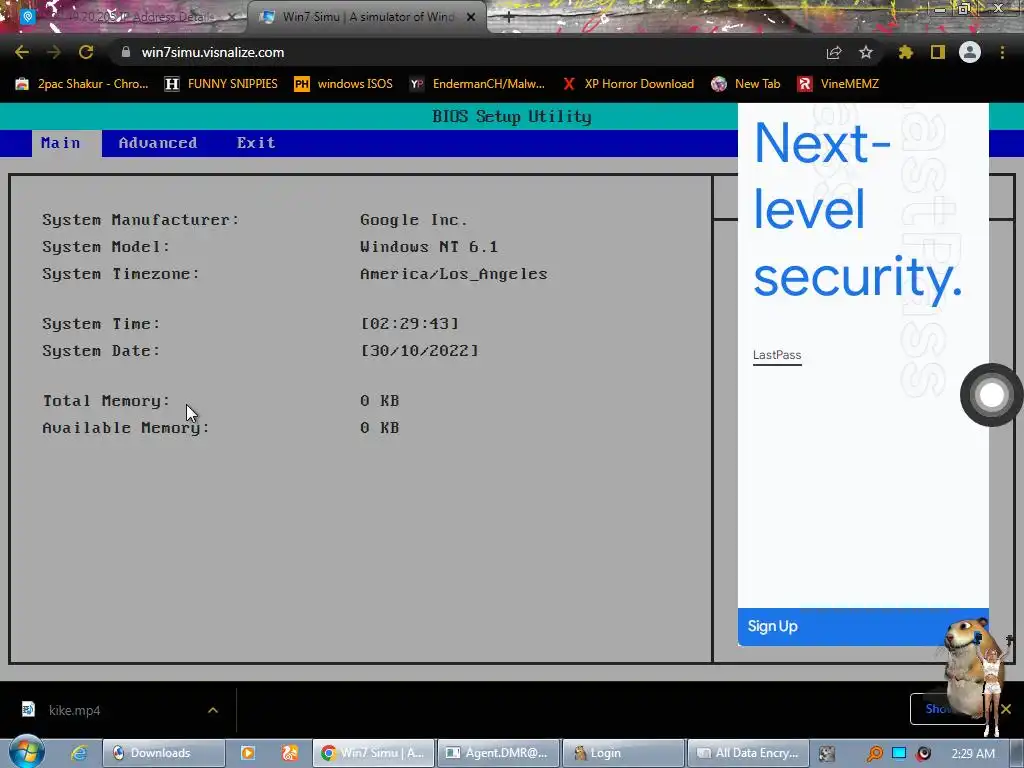Image resolution: width=1024 pixels, height=768 pixels.
Task: Open the EndermanCH/Malw... bookmark
Action: [477, 84]
